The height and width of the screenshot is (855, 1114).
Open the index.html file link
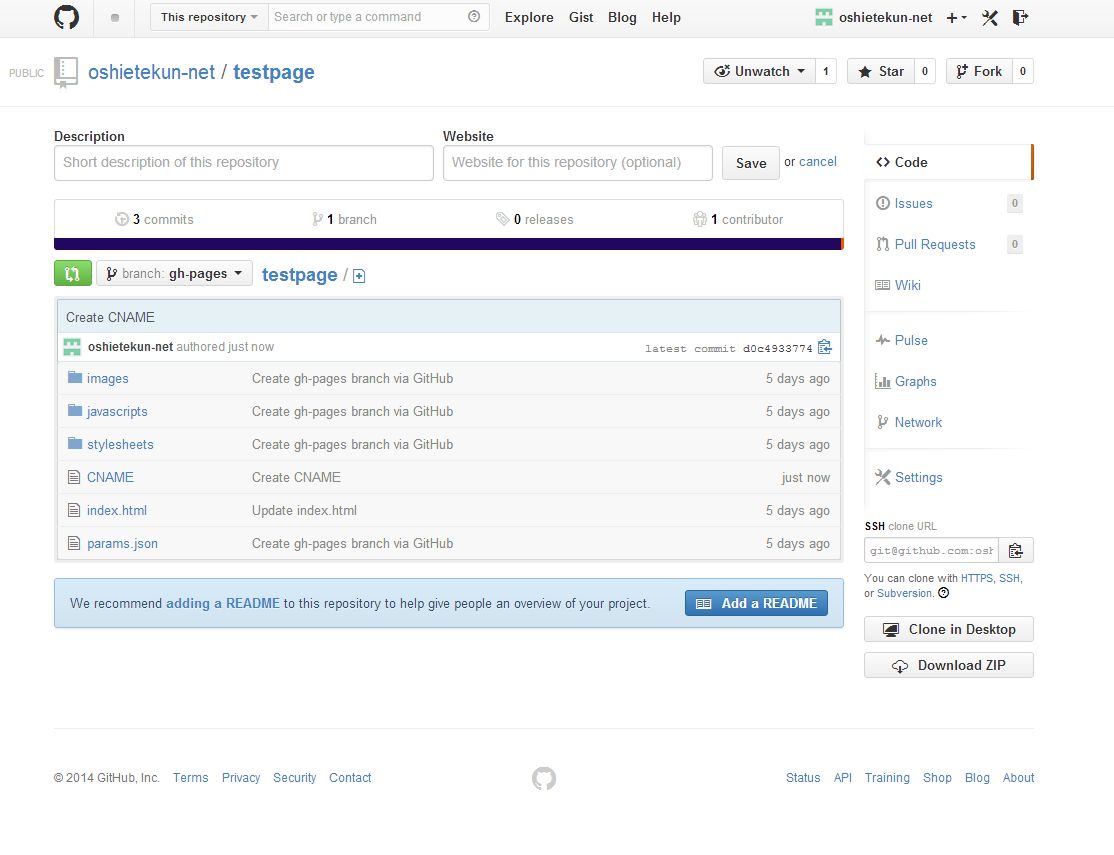tap(117, 510)
